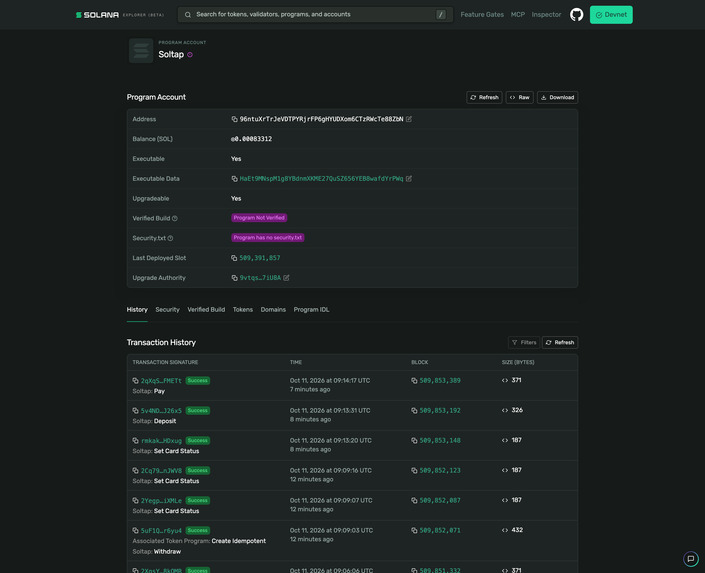
Task: Open slot 509,391,857
Action: click(x=259, y=258)
